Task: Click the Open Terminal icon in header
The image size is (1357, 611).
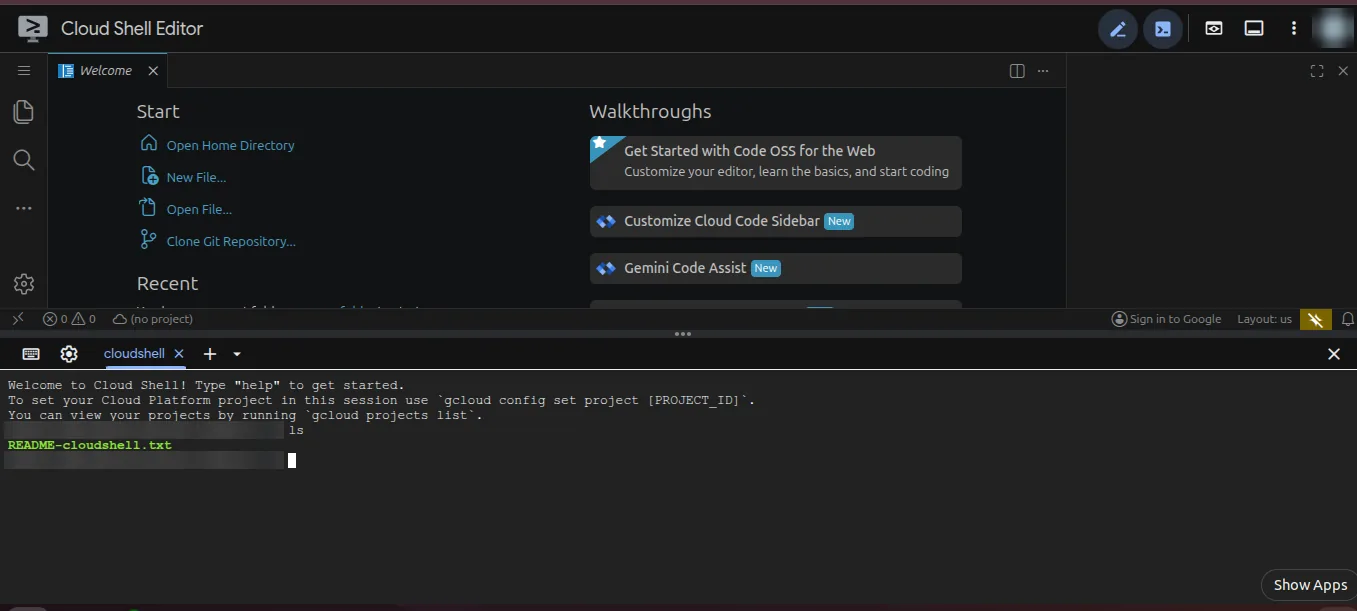Action: pos(1163,29)
